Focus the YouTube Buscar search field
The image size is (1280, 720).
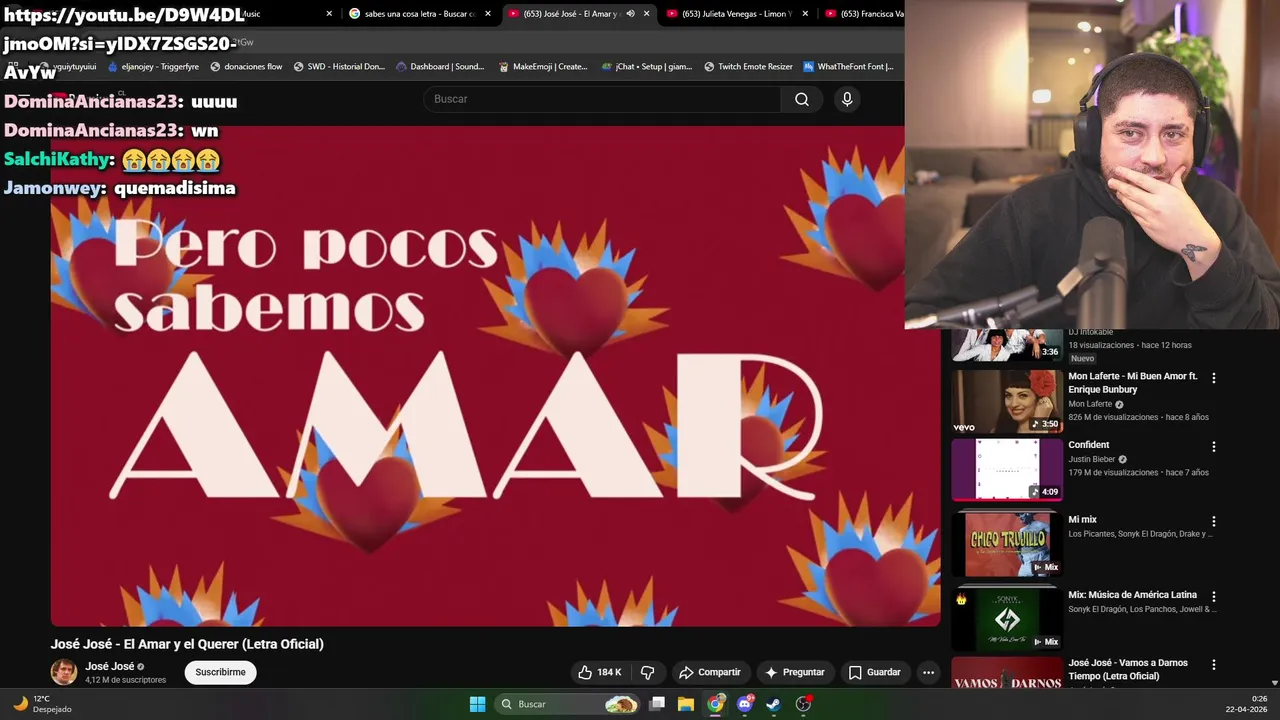click(x=603, y=99)
